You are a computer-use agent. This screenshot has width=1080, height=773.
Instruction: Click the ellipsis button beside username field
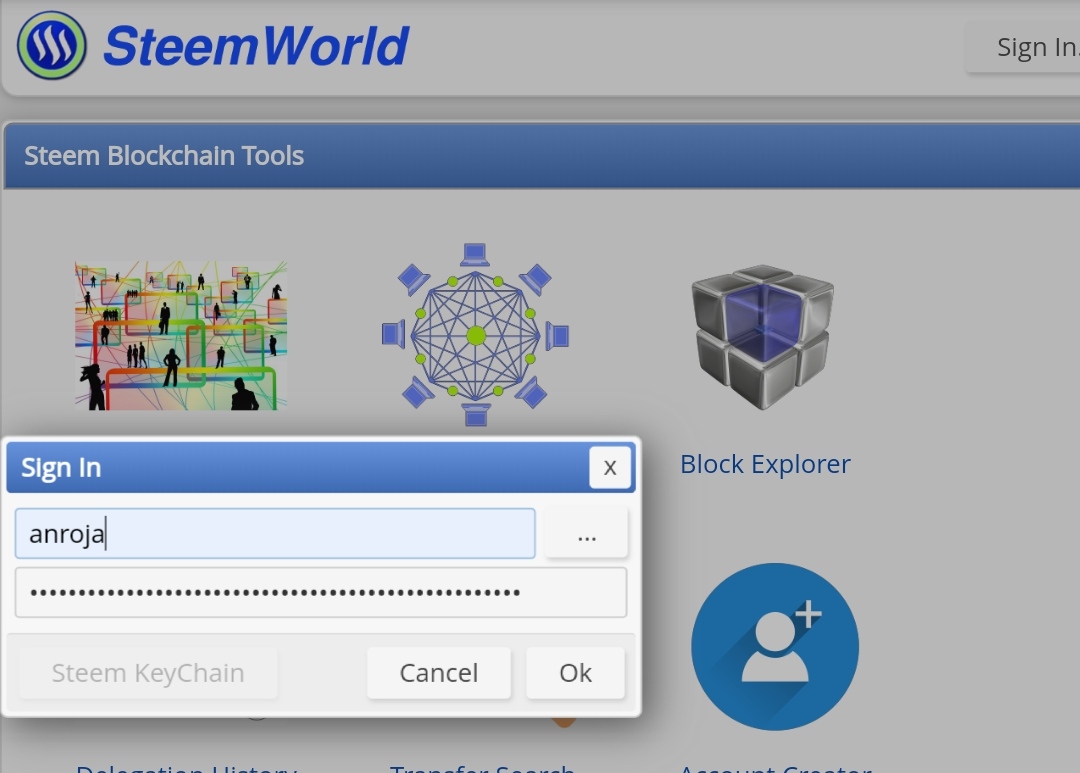(x=586, y=533)
